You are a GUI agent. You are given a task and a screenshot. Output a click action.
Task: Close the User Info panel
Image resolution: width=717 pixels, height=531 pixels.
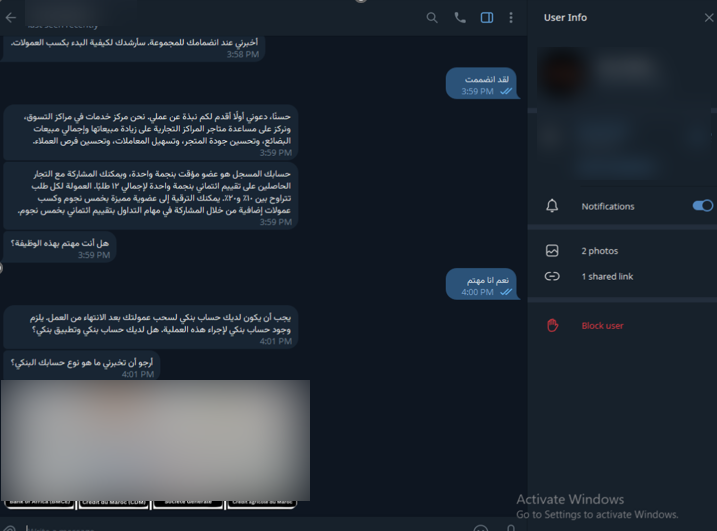point(709,18)
